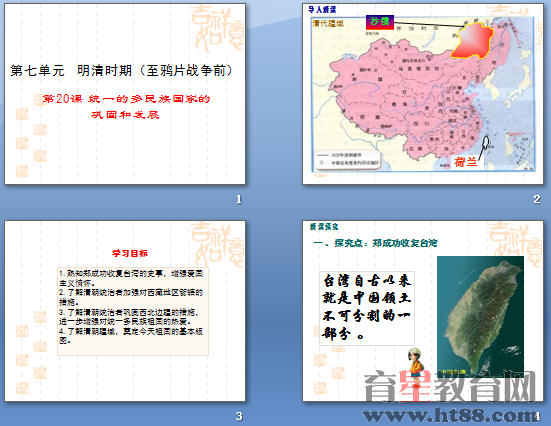Click the red 学习目标 heading
Image resolution: width=551 pixels, height=426 pixels.
coord(130,253)
